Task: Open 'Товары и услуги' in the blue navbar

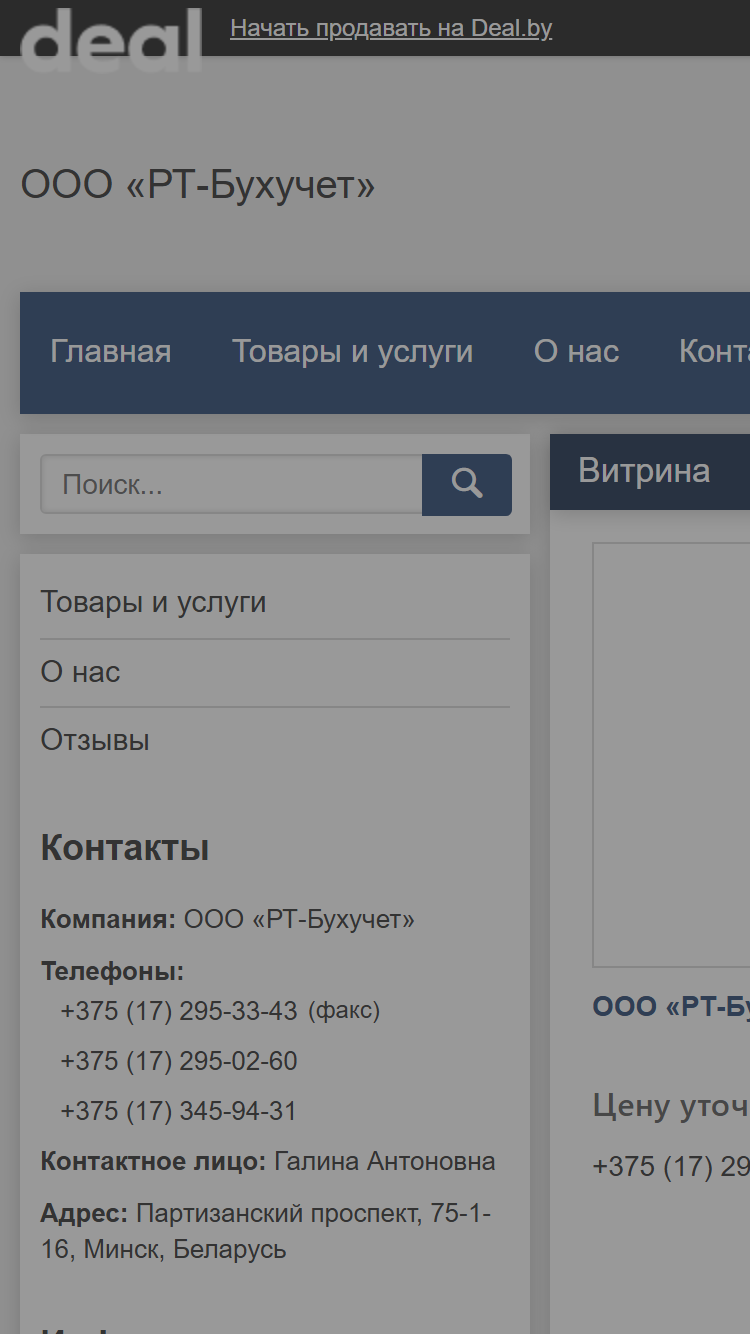Action: pyautogui.click(x=352, y=352)
